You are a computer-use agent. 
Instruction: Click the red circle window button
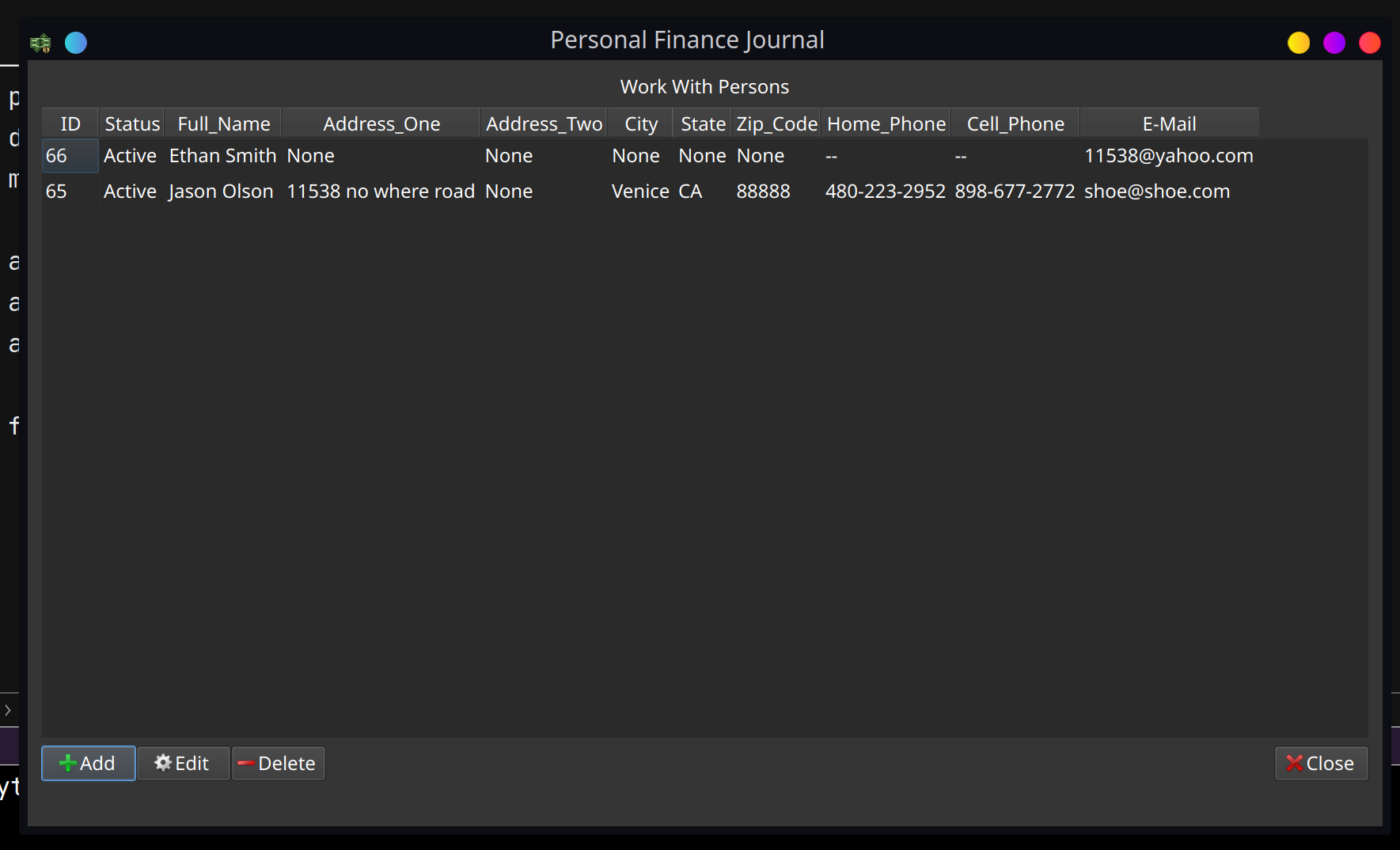pyautogui.click(x=1369, y=43)
